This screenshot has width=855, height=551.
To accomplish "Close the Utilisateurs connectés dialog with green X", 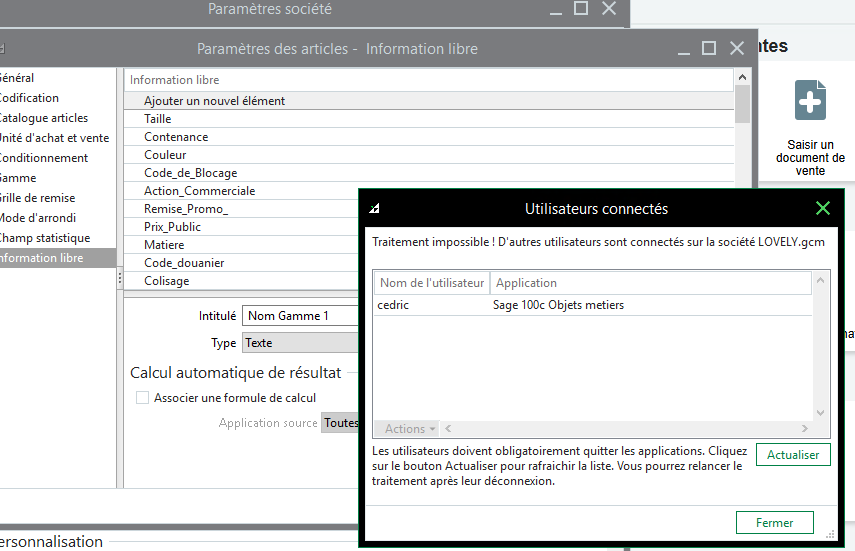I will click(x=822, y=208).
